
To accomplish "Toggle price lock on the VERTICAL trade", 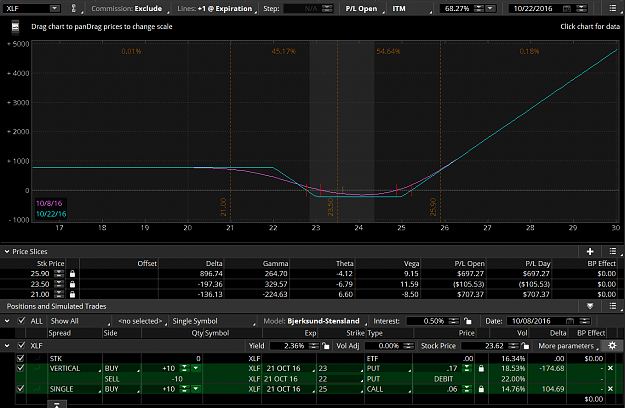I will [481, 369].
